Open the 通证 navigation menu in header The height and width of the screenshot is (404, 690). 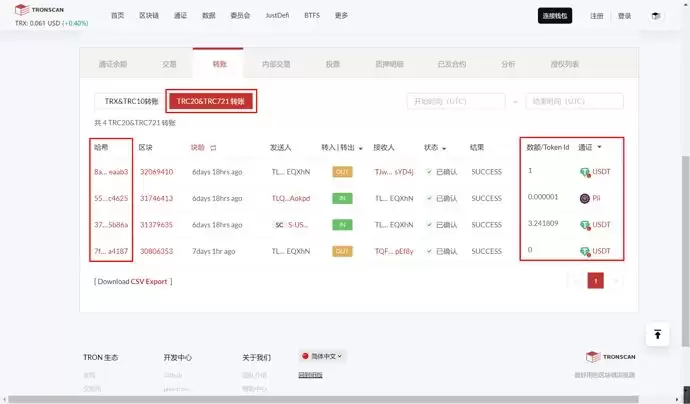pyautogui.click(x=180, y=15)
